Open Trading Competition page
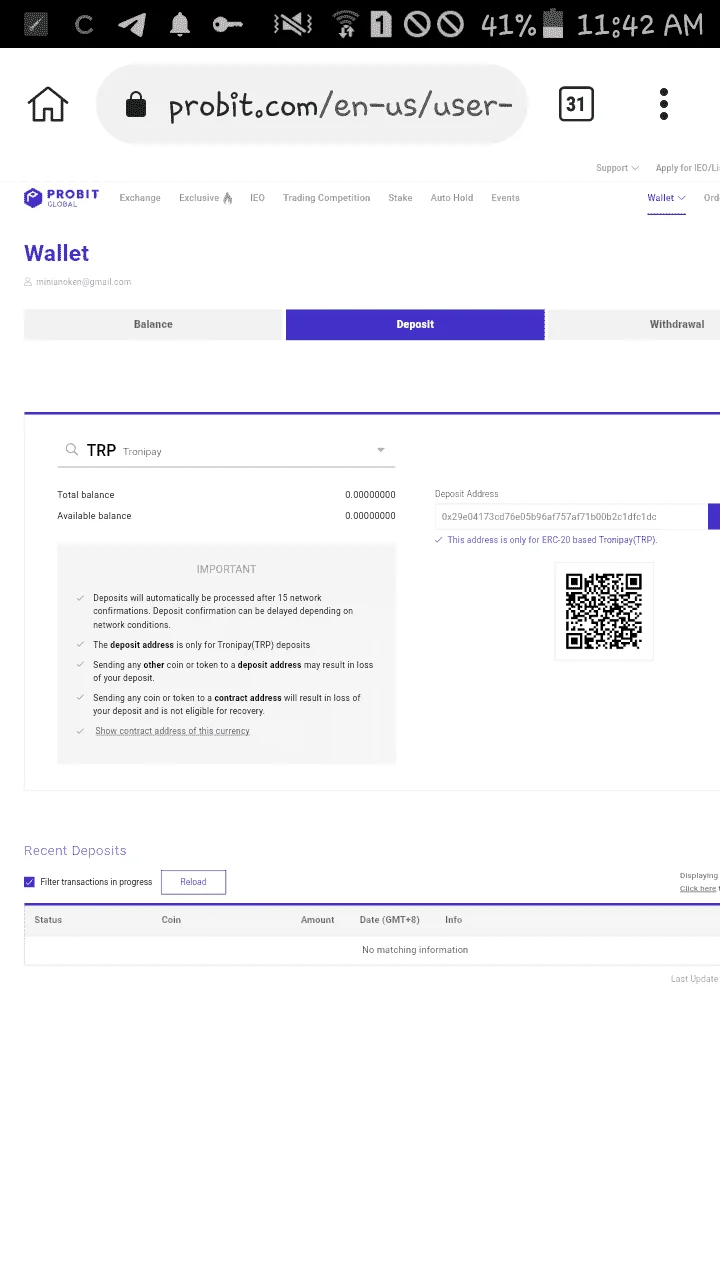Screen dimensions: 720x1280 pos(326,198)
